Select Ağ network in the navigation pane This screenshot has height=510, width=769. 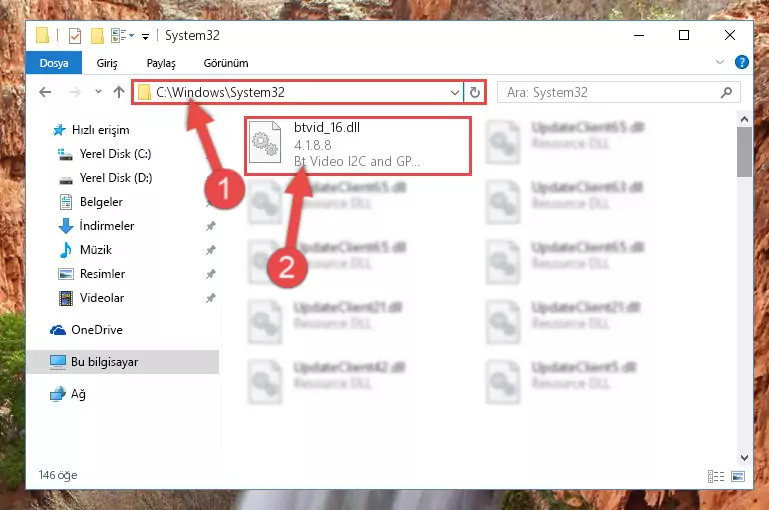click(x=68, y=394)
